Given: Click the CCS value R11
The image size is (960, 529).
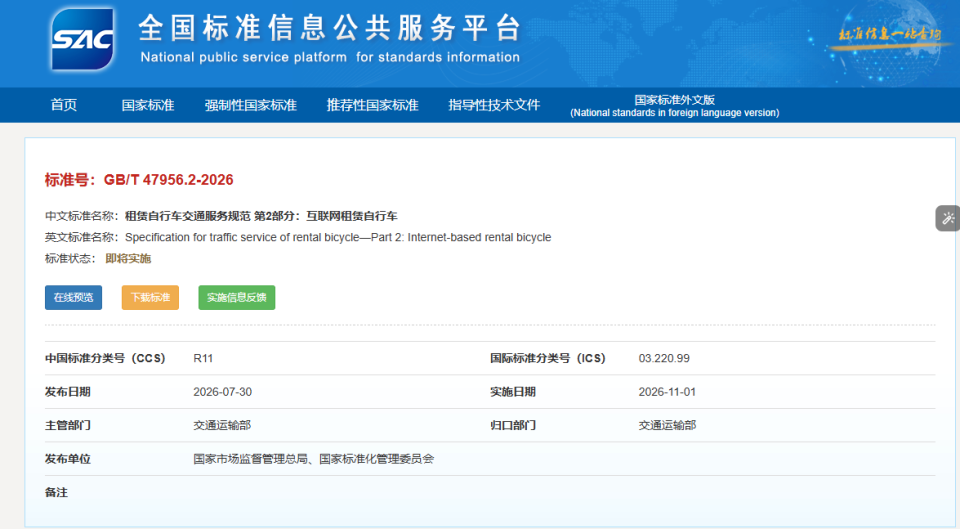Looking at the screenshot, I should pos(203,359).
